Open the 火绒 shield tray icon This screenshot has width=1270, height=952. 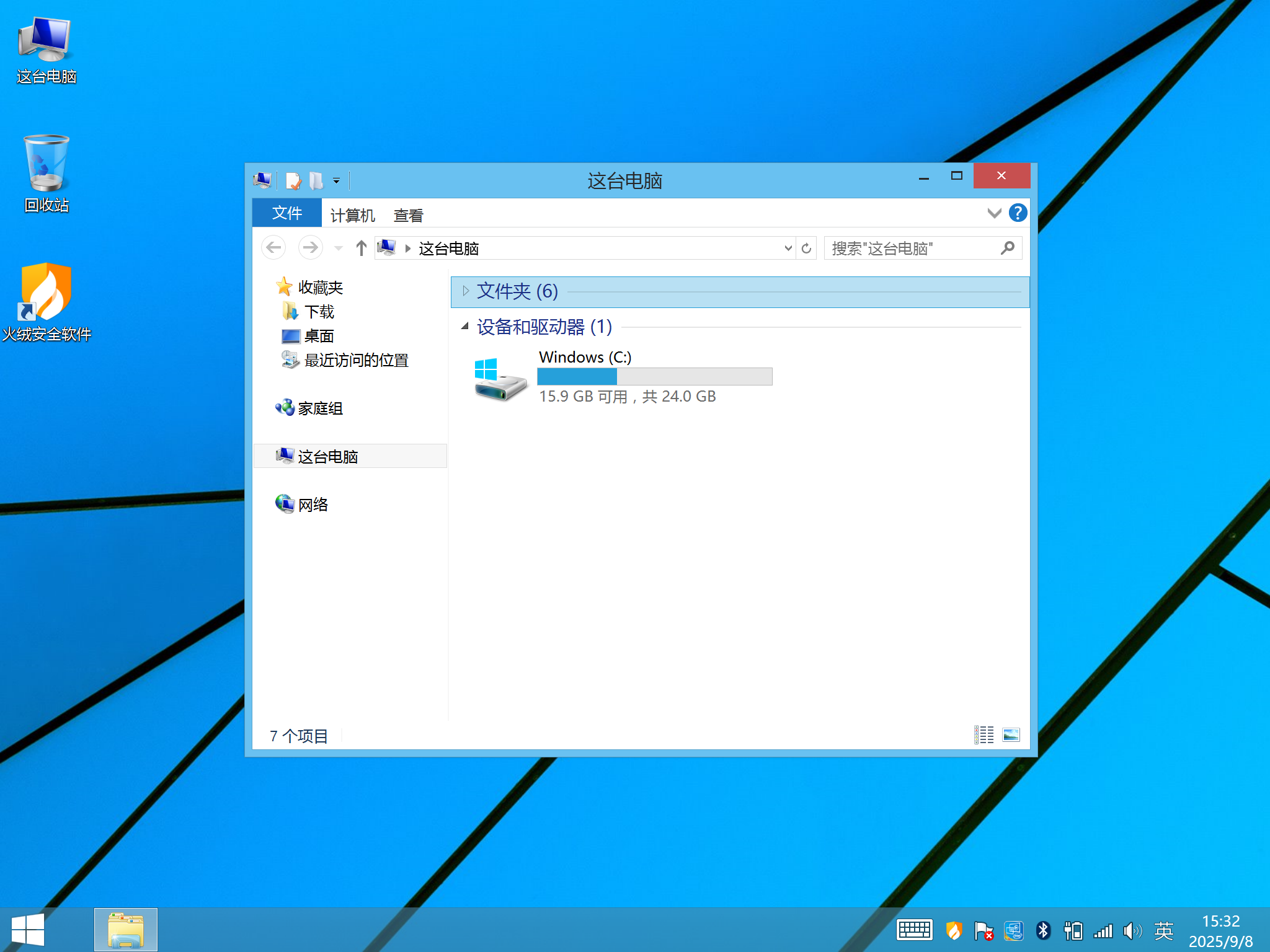[x=954, y=930]
